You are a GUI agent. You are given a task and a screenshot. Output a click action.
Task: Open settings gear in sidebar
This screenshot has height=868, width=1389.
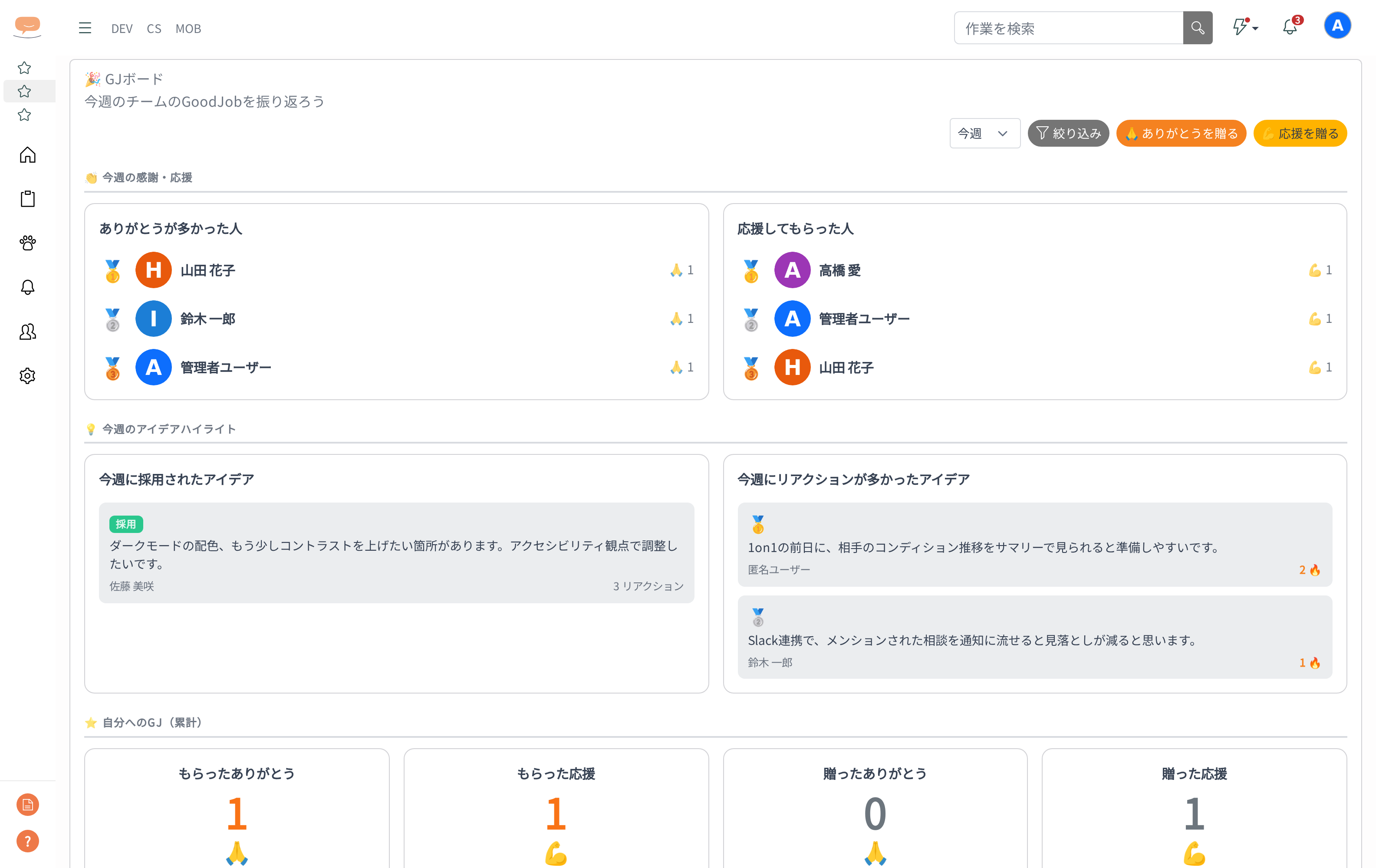pyautogui.click(x=27, y=376)
